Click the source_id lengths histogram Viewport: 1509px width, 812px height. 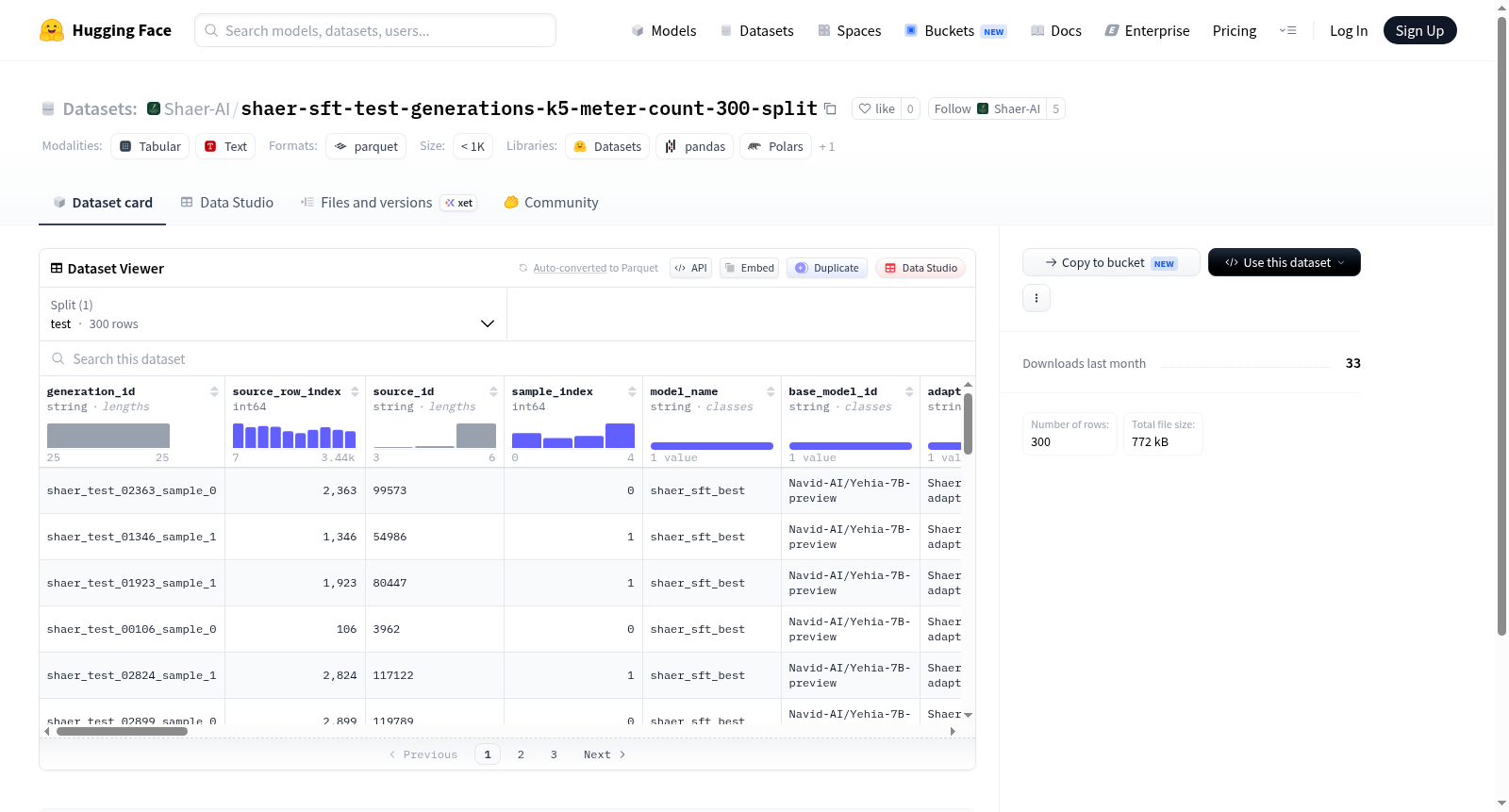435,436
